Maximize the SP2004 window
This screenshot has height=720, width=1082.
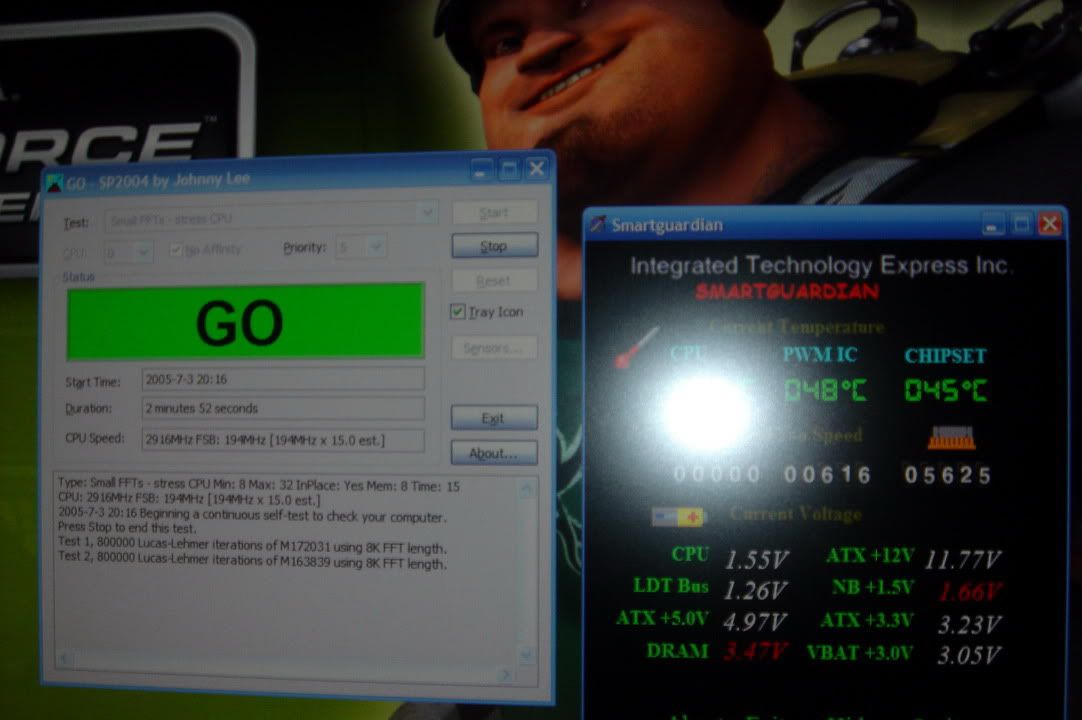pos(510,169)
